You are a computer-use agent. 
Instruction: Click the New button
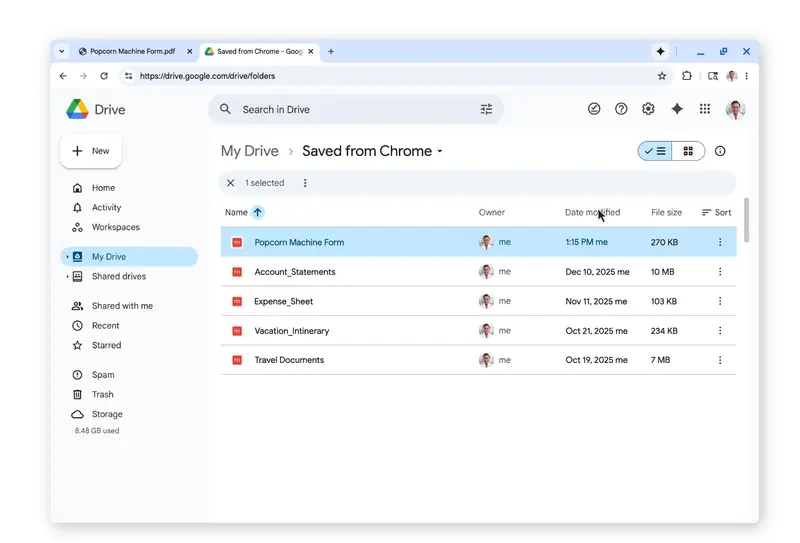click(x=91, y=151)
